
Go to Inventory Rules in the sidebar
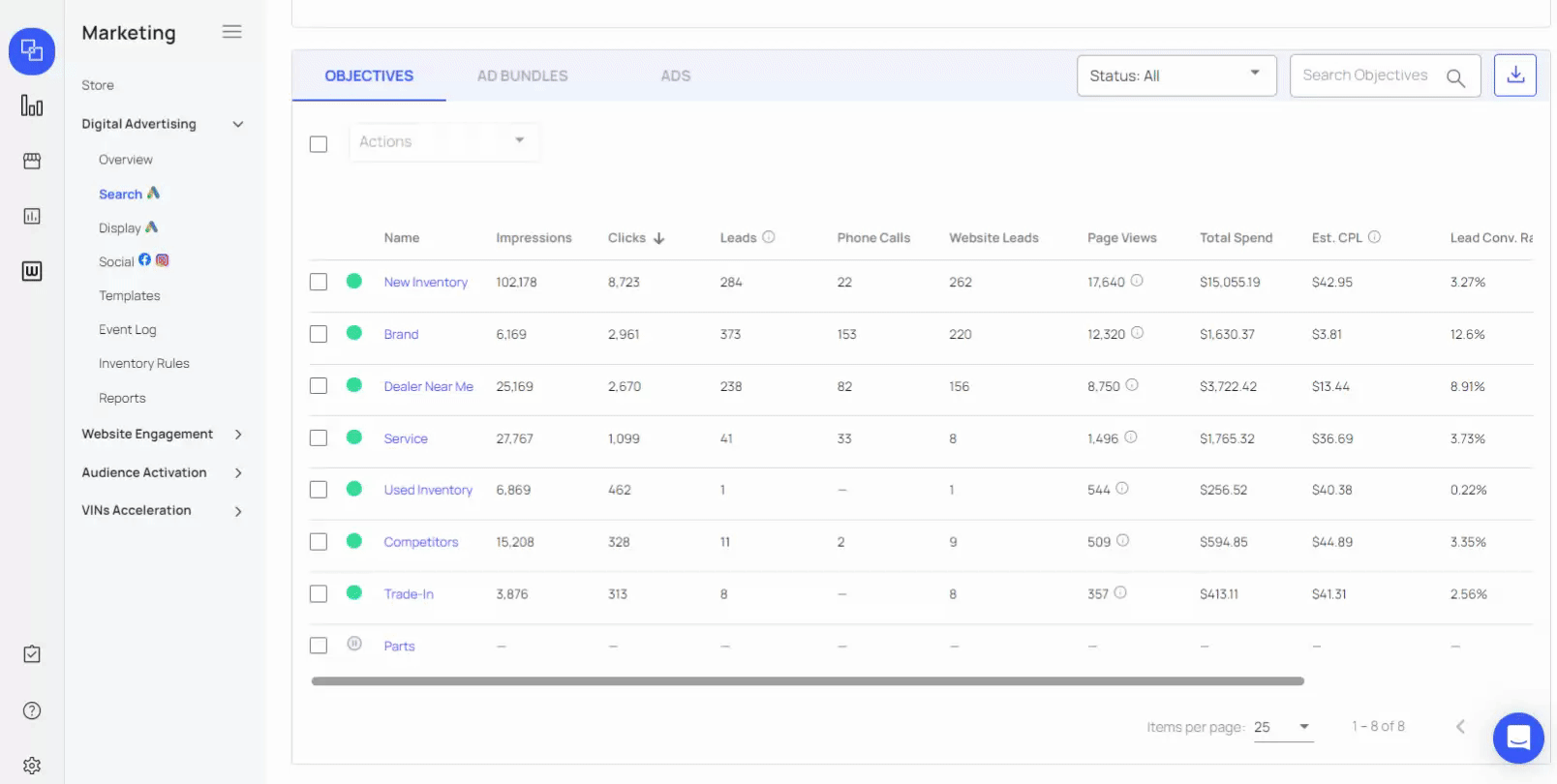pos(143,364)
